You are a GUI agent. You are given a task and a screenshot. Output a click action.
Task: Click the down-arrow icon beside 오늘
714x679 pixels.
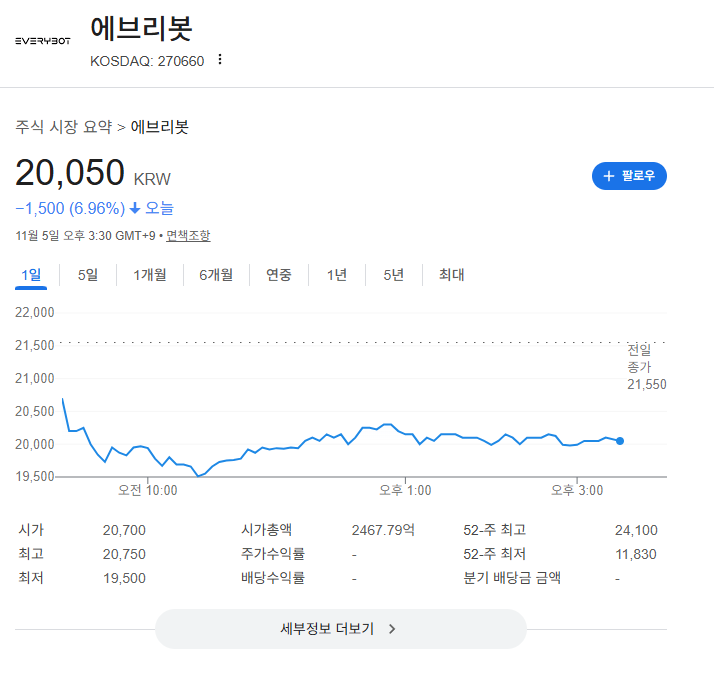[x=135, y=209]
